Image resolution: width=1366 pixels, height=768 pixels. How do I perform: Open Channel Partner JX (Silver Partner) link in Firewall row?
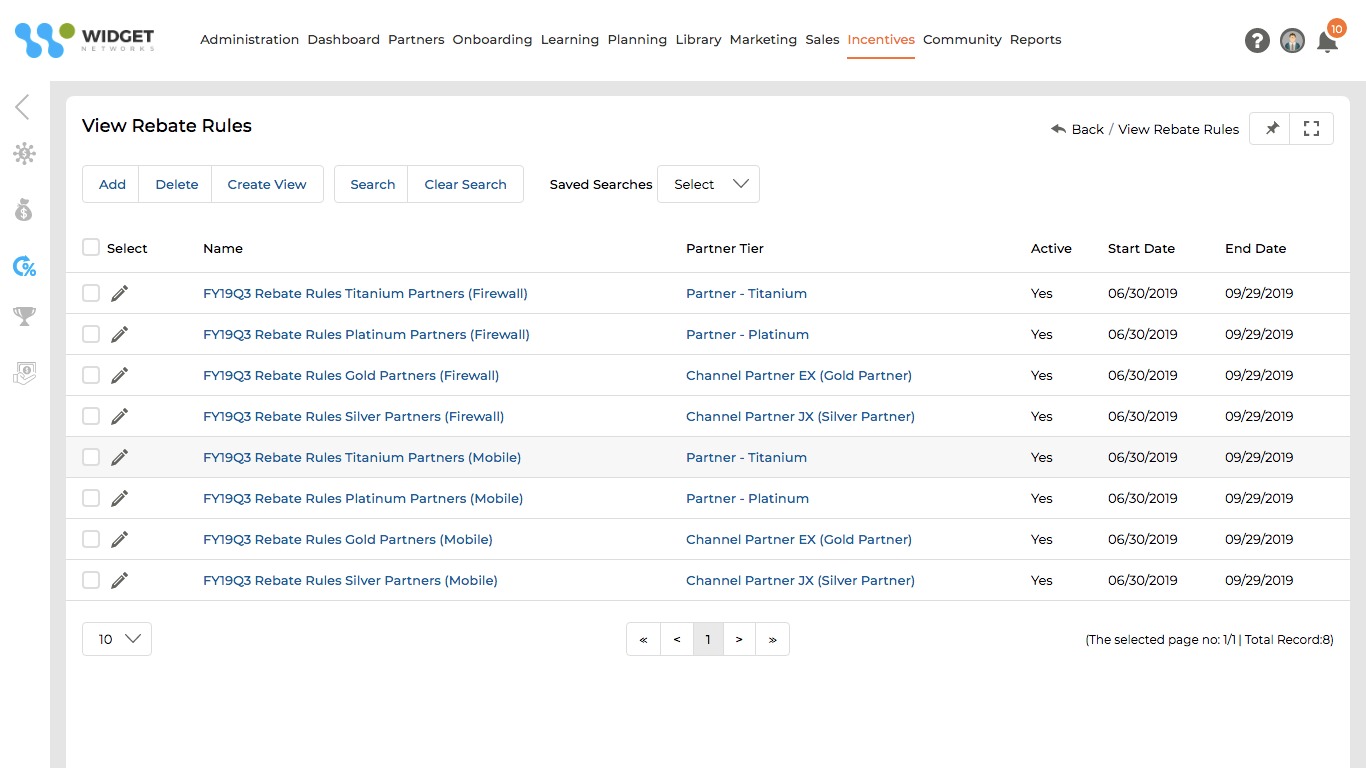click(800, 416)
